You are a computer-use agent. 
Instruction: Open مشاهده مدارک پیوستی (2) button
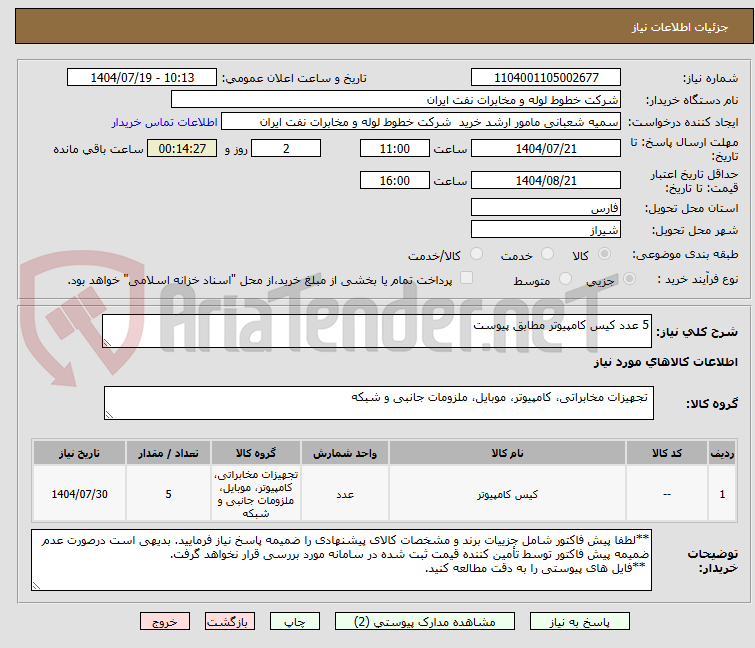click(x=425, y=622)
